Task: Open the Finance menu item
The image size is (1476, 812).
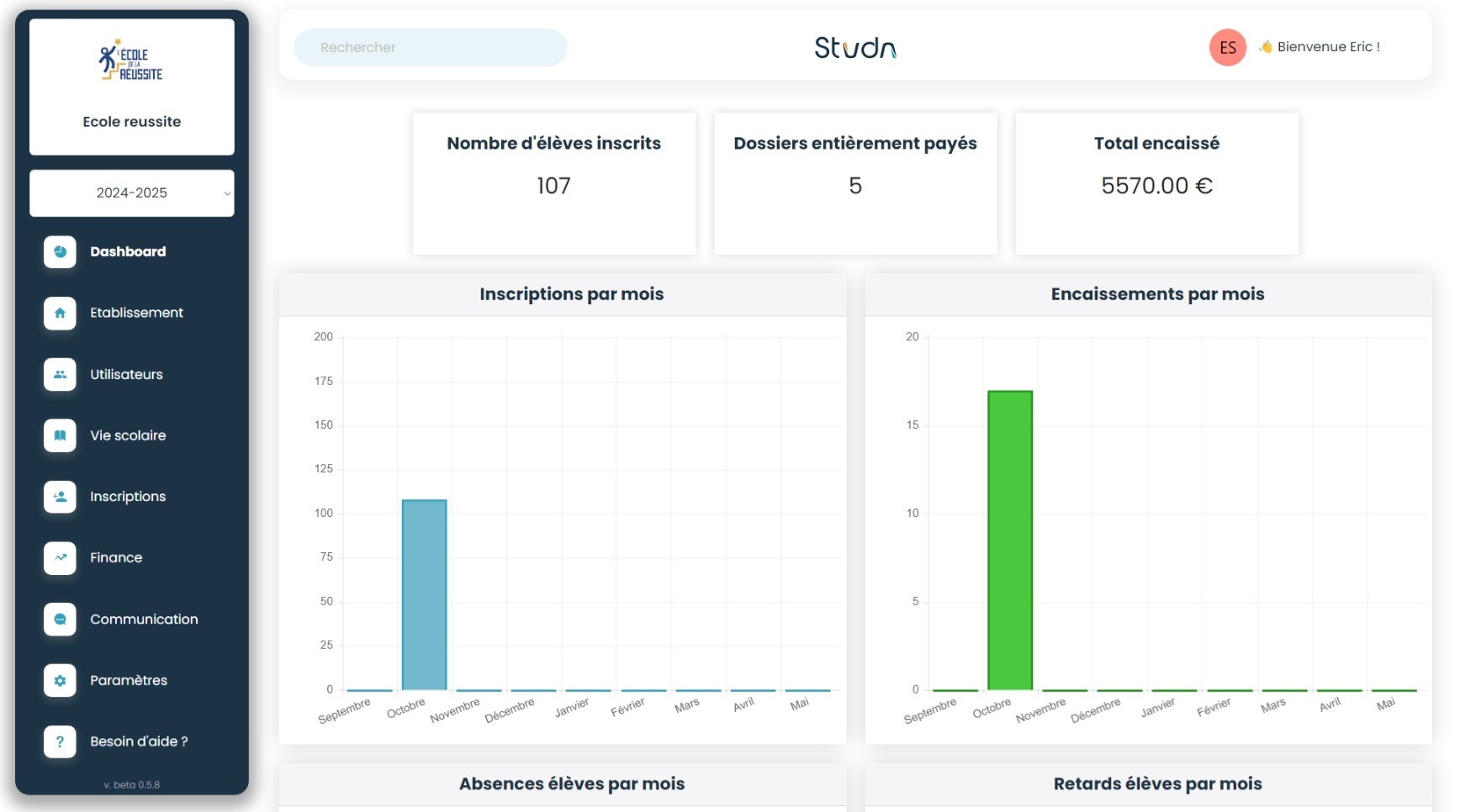Action: pos(116,557)
